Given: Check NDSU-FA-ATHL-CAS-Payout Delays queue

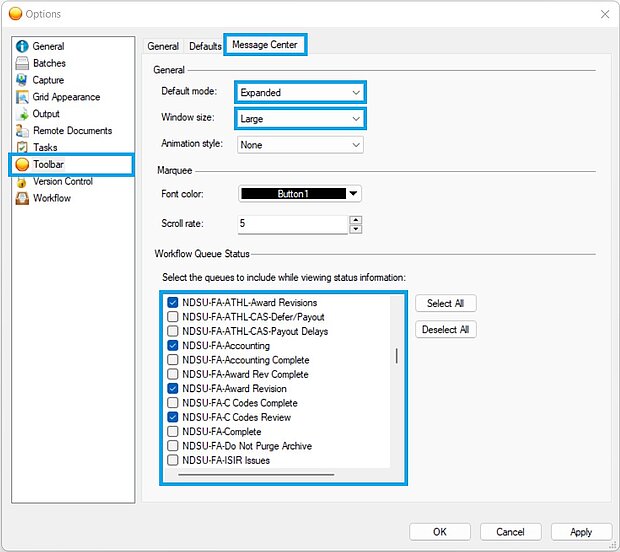Looking at the screenshot, I should coord(172,331).
